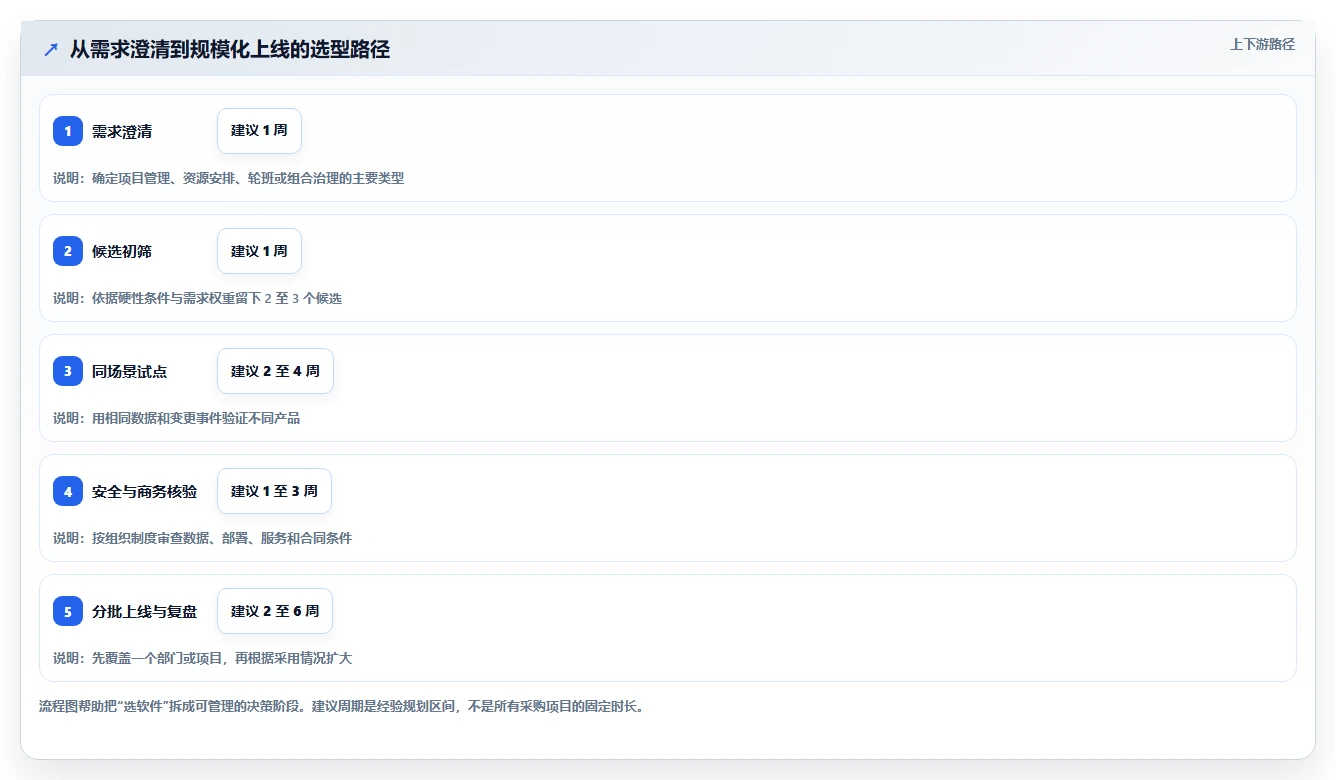Click the 建议 1 周 chip beside 需求澄清
The width and height of the screenshot is (1336, 780).
point(259,131)
